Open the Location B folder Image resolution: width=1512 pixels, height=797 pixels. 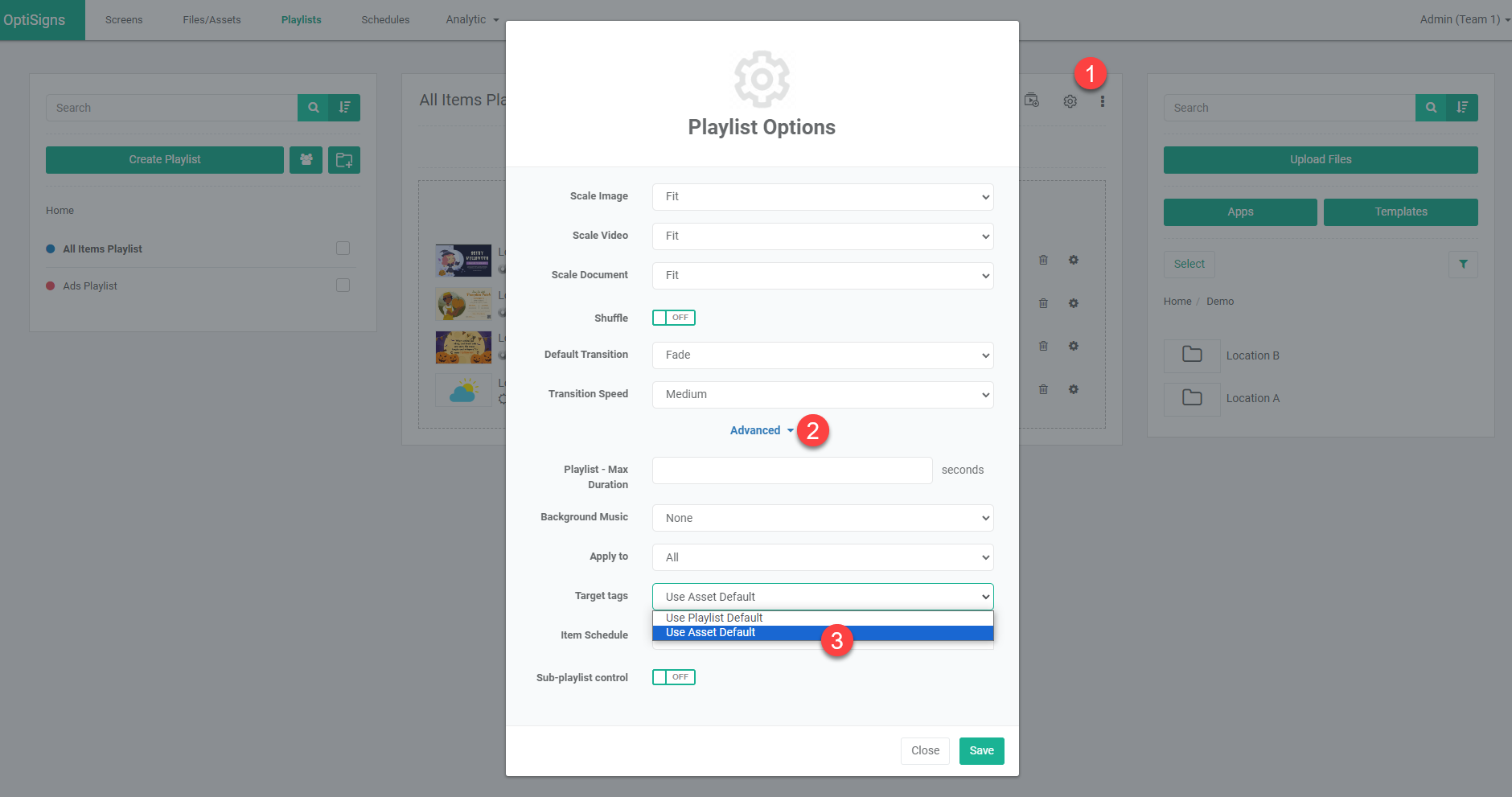1251,355
